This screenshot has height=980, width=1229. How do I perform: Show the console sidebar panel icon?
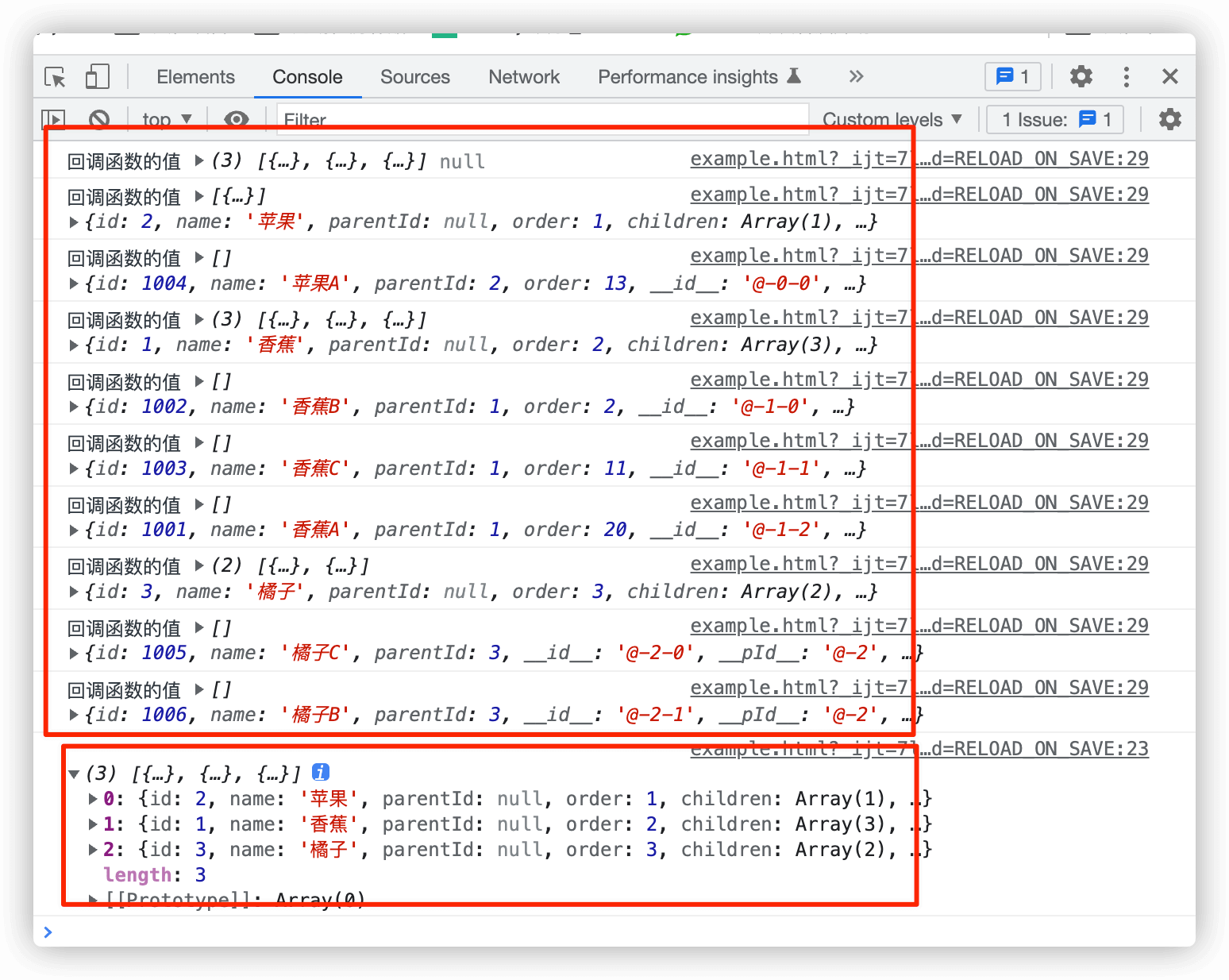(x=53, y=120)
